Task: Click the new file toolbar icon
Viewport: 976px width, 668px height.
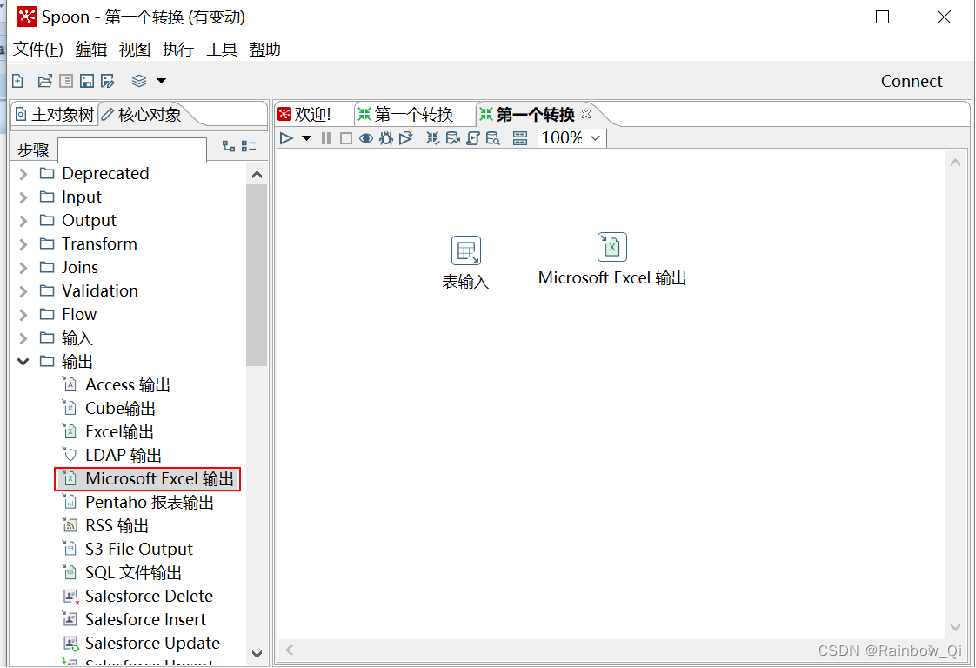Action: click(x=18, y=81)
